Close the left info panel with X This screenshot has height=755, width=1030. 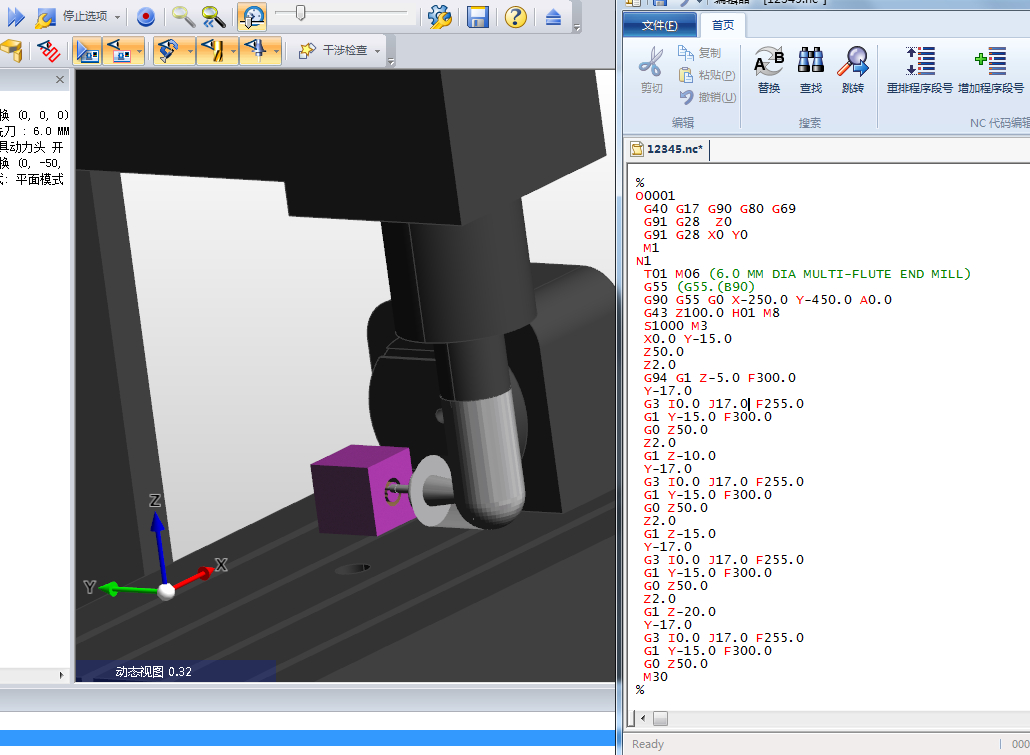point(60,80)
